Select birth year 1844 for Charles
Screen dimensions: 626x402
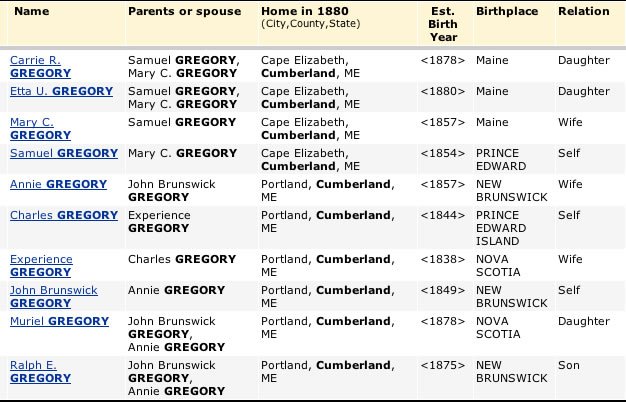click(443, 215)
